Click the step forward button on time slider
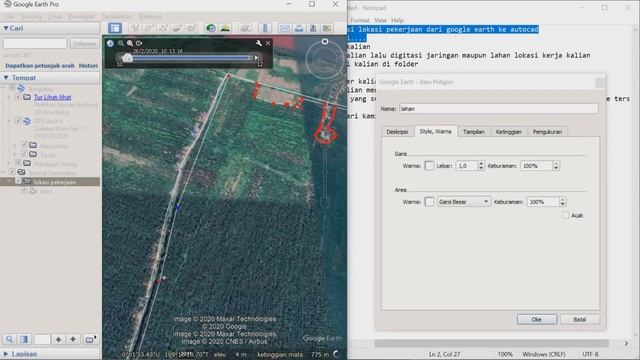This screenshot has width=640, height=360. tap(256, 58)
